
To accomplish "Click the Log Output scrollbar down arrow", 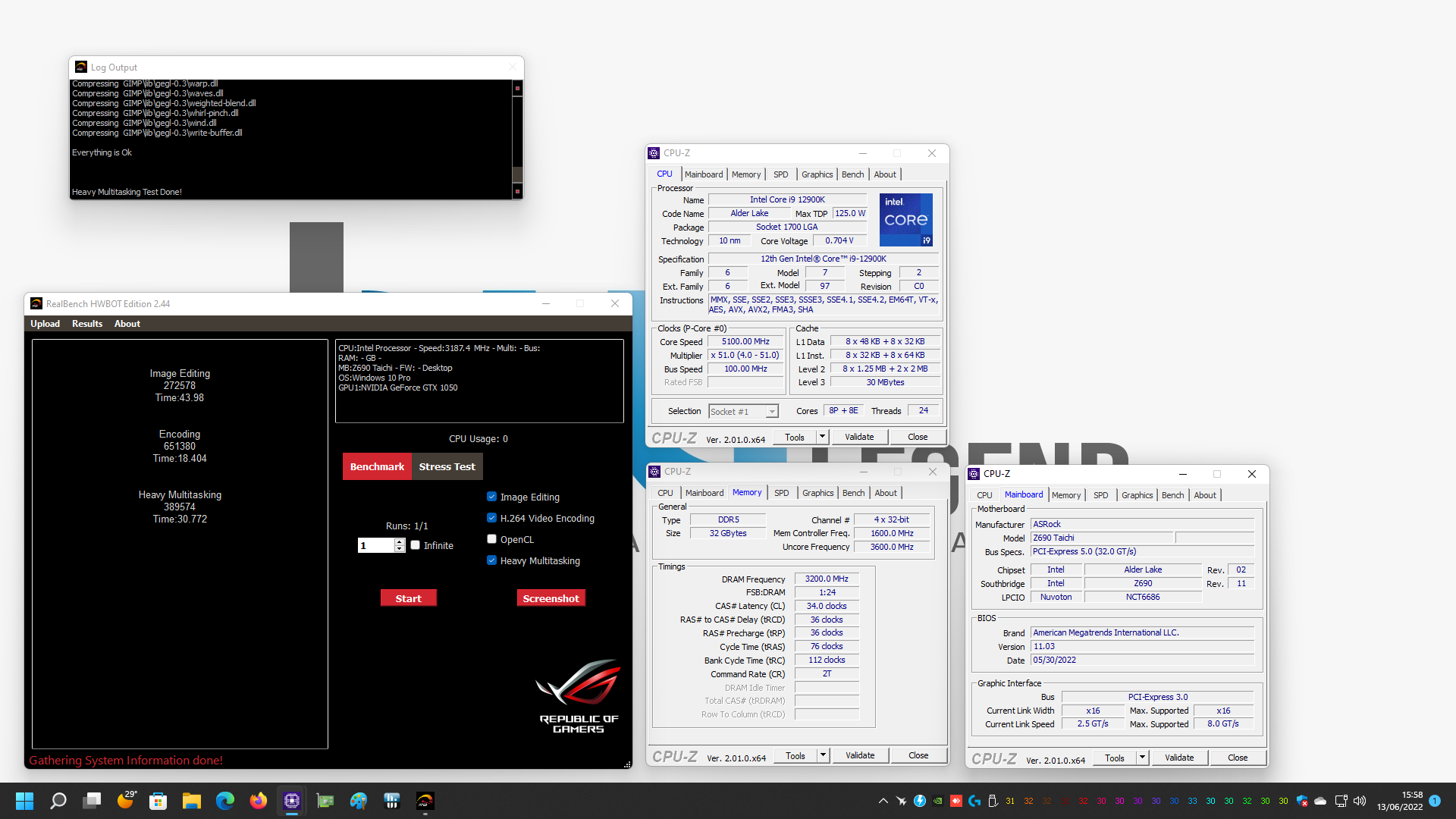I will tap(518, 192).
